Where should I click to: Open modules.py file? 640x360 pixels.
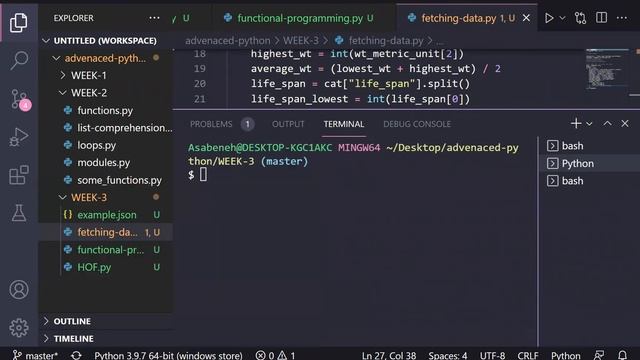pyautogui.click(x=104, y=162)
